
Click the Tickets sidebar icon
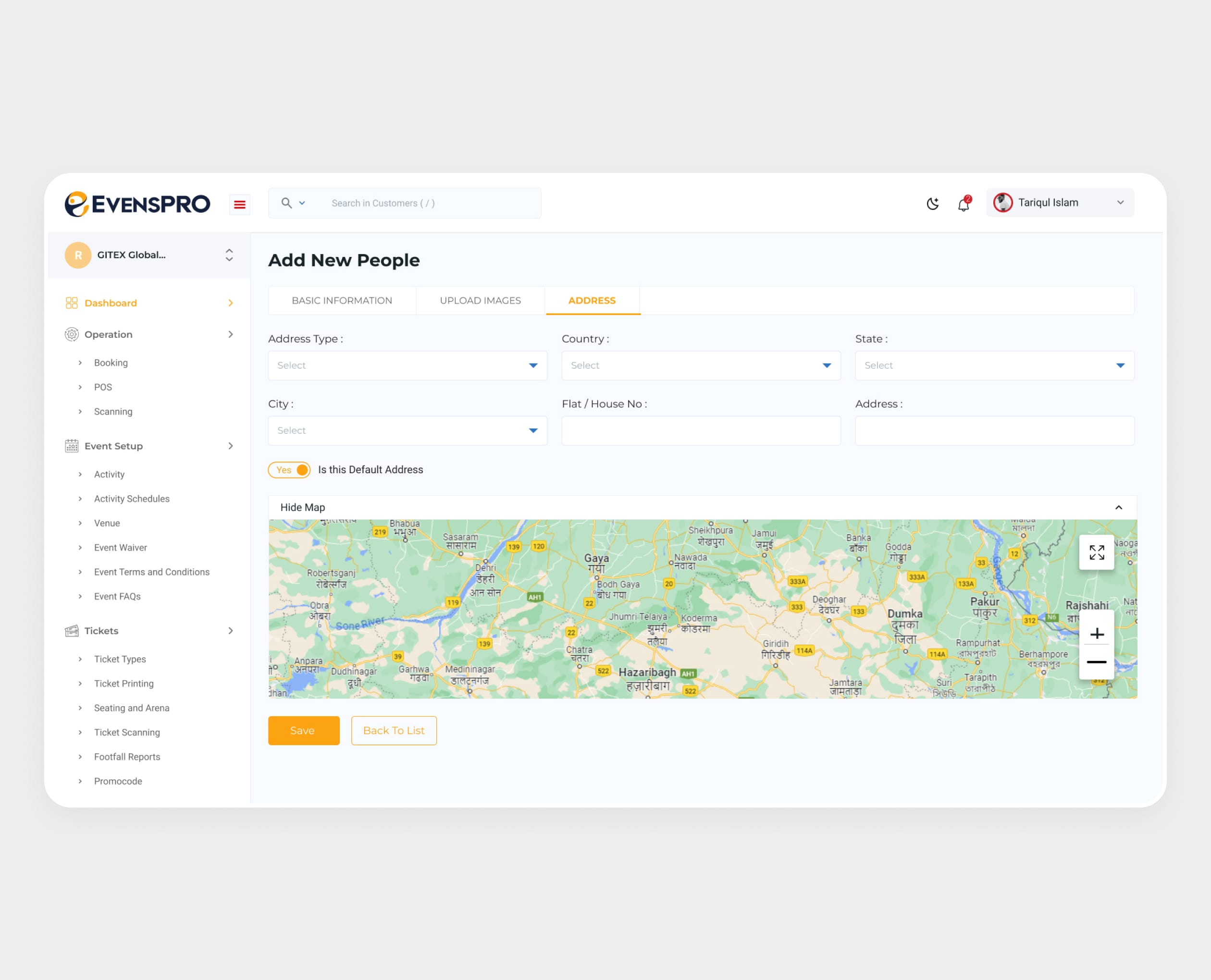72,631
